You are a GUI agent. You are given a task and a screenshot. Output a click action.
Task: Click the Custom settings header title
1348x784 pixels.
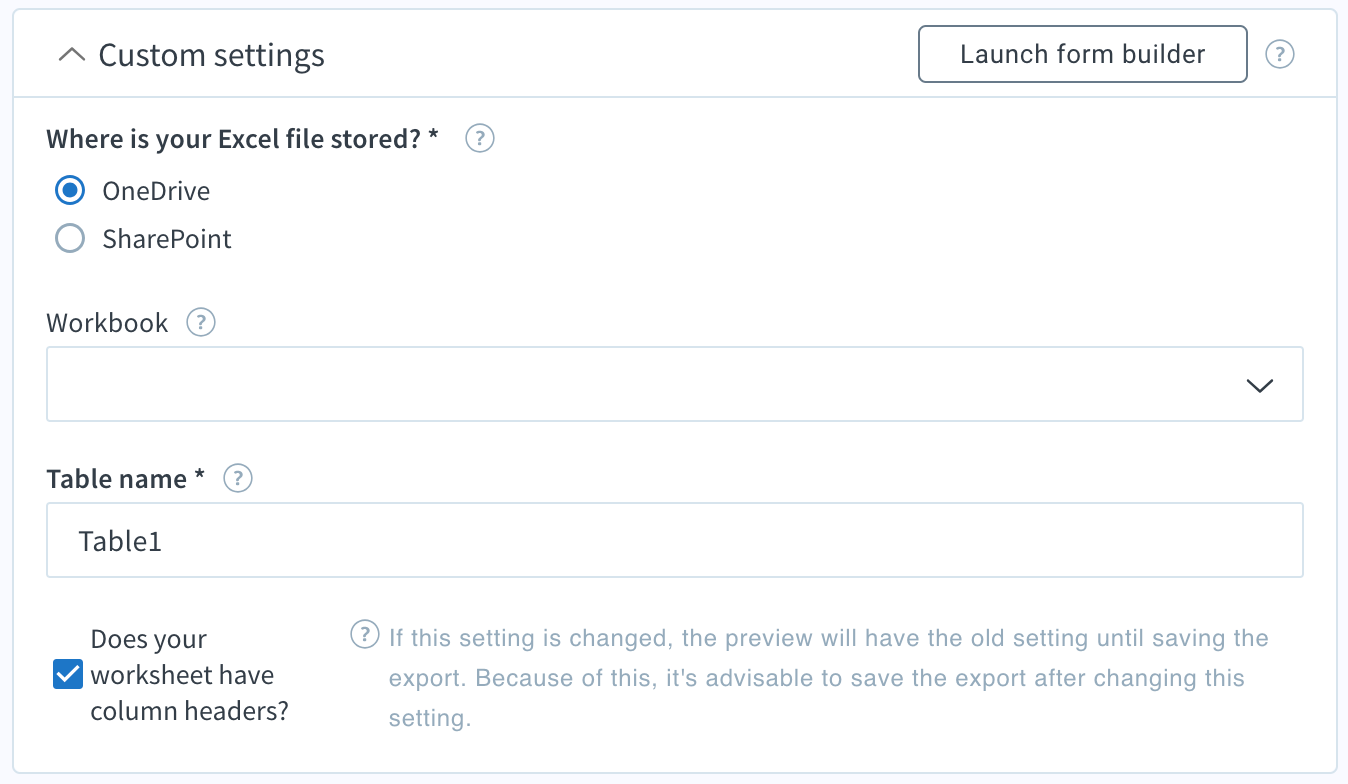click(211, 55)
